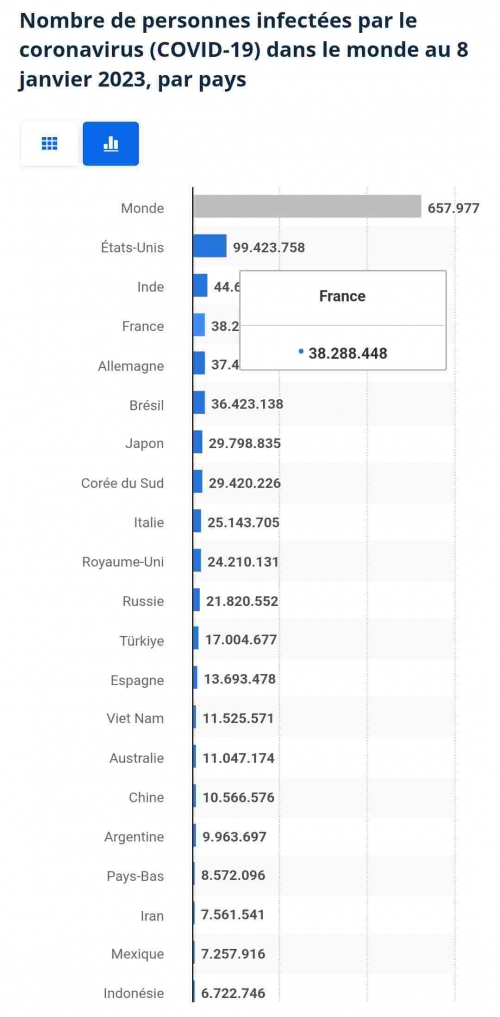500x1017 pixels.
Task: Click the Türkiye bar
Action: pyautogui.click(x=196, y=639)
